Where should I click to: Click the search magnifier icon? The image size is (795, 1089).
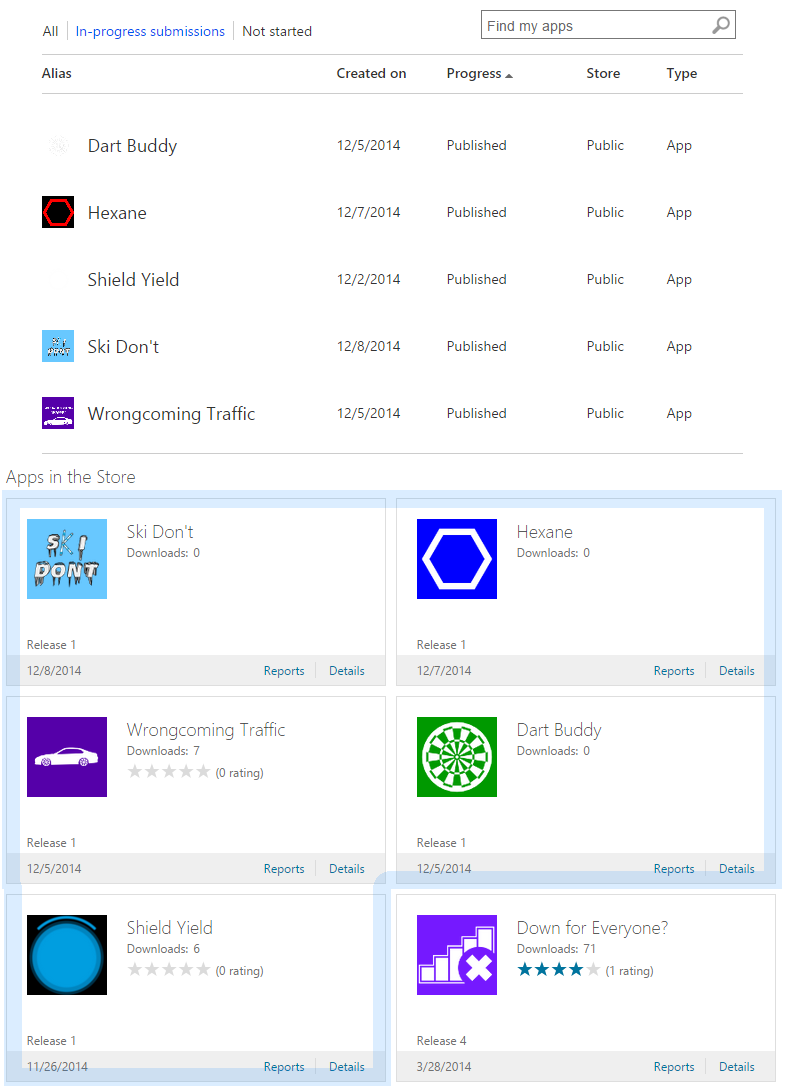point(721,26)
